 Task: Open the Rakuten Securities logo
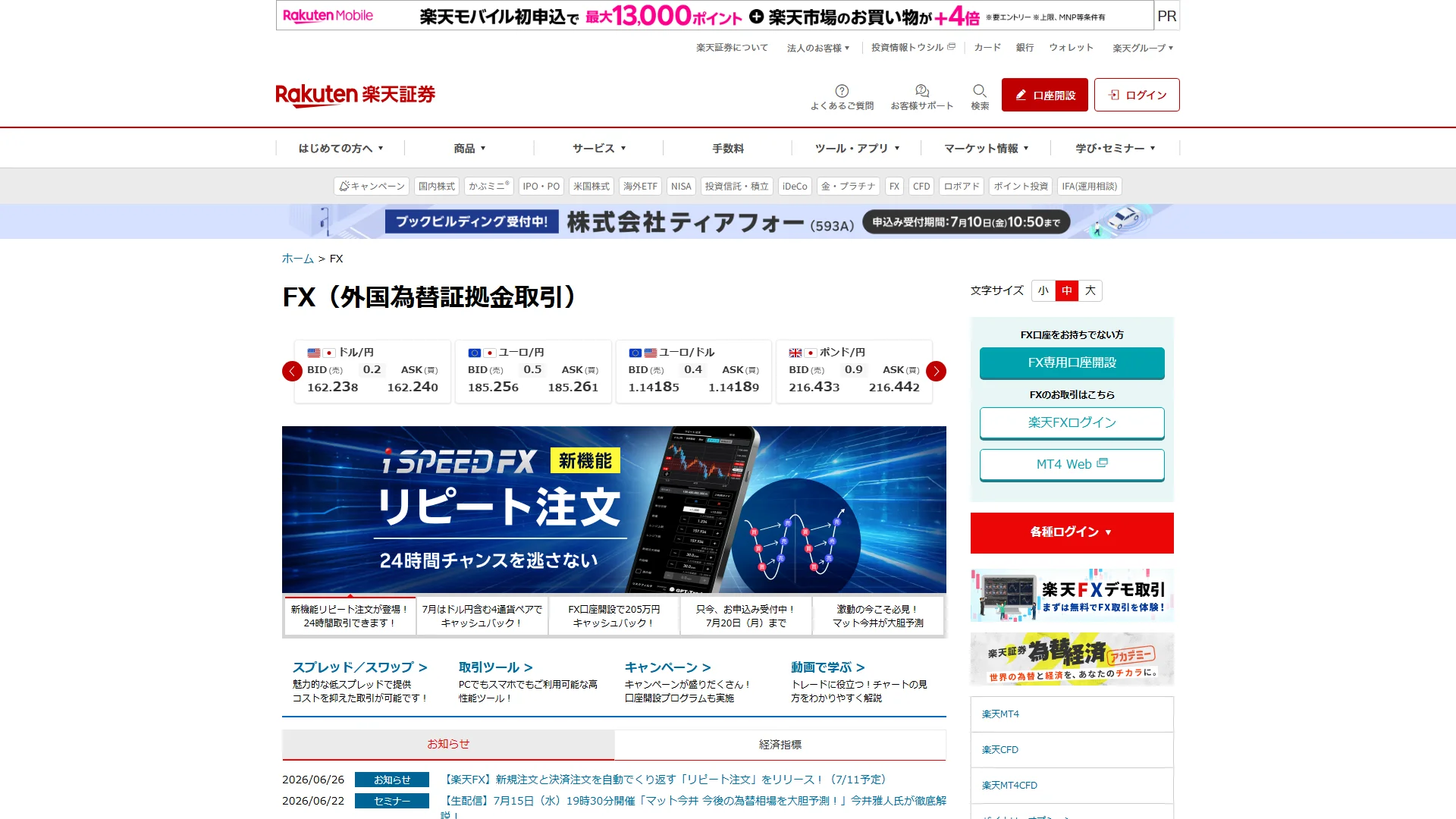point(355,95)
